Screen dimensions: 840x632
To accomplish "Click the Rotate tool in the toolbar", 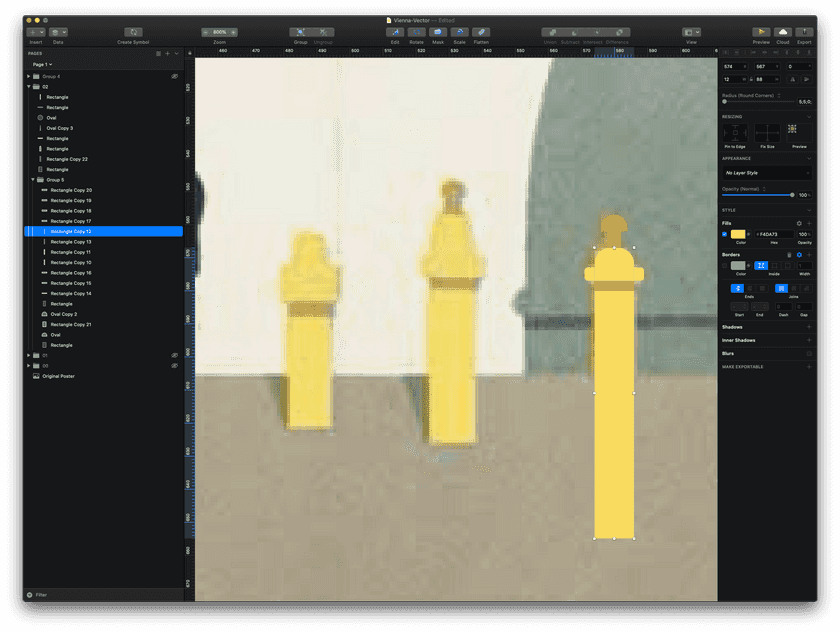I will click(417, 32).
